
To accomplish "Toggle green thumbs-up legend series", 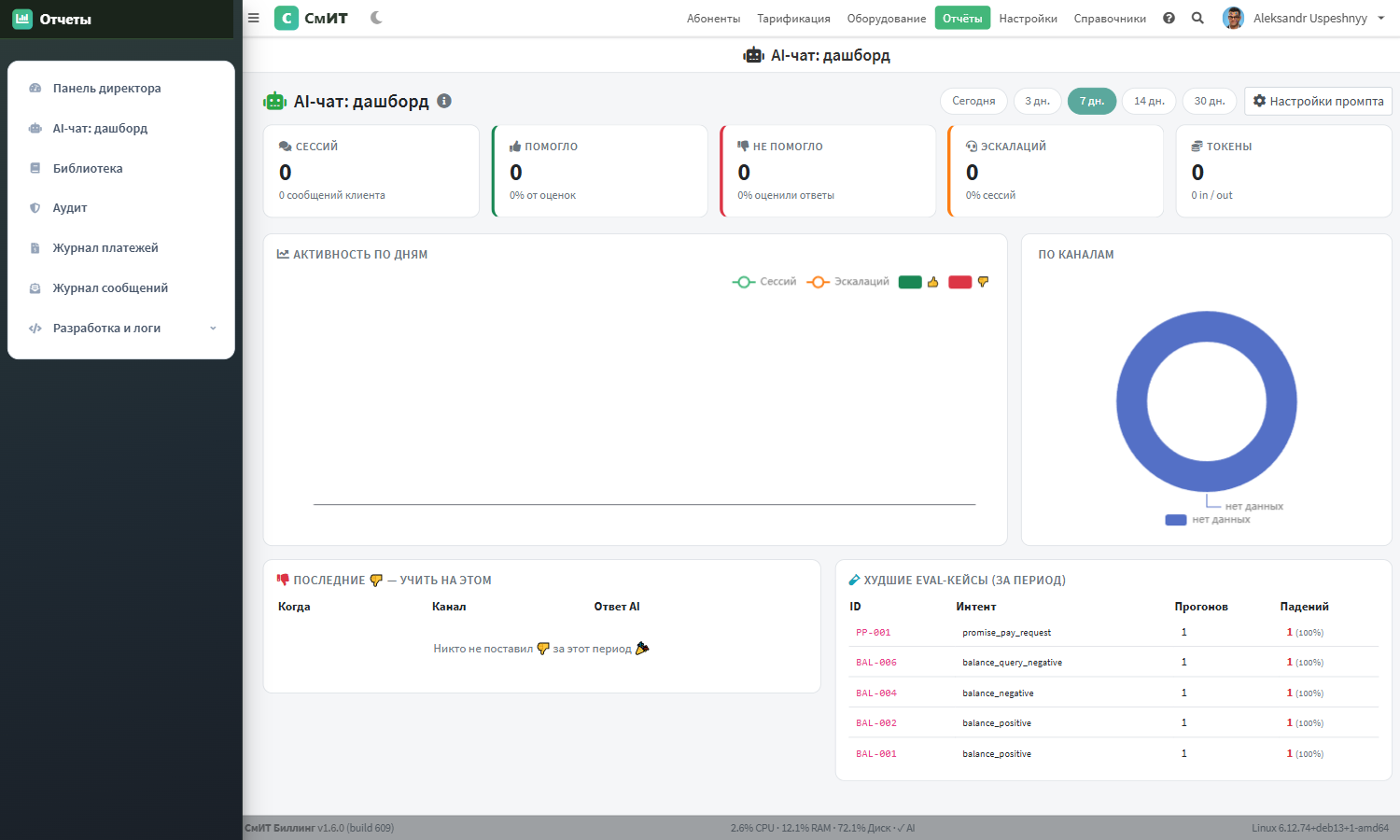I will pos(918,282).
